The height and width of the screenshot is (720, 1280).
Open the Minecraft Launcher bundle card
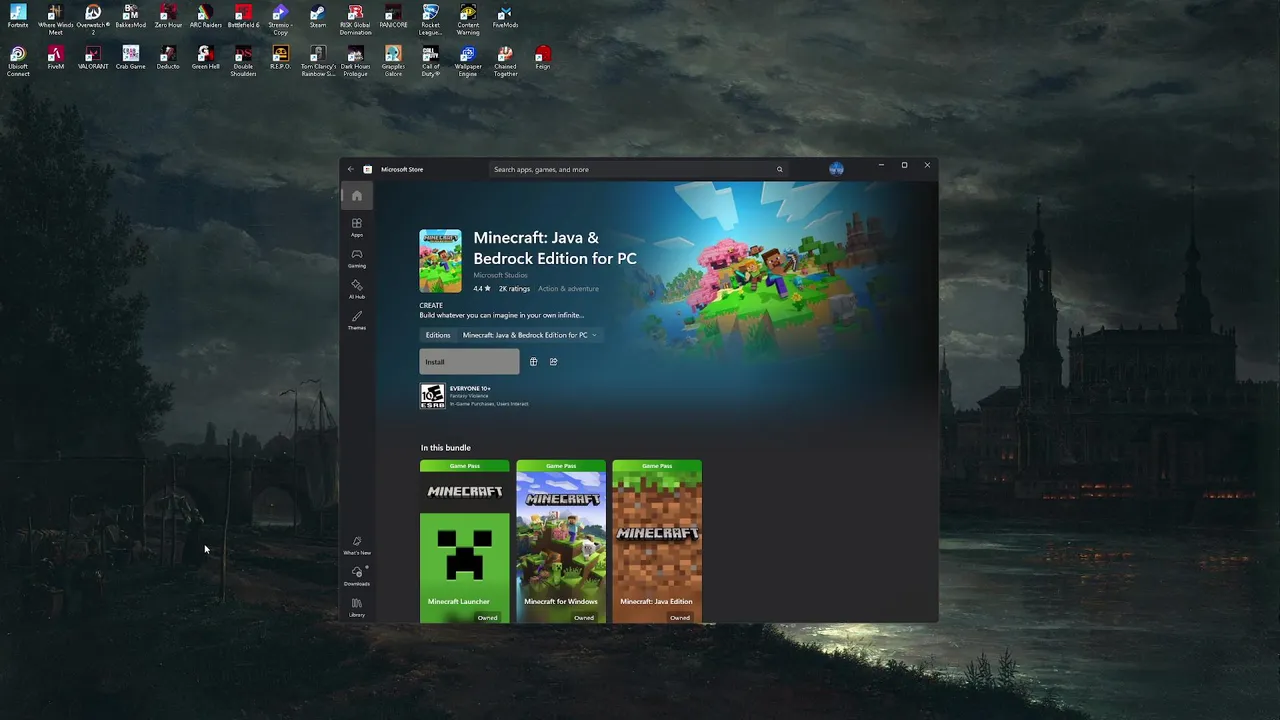464,541
